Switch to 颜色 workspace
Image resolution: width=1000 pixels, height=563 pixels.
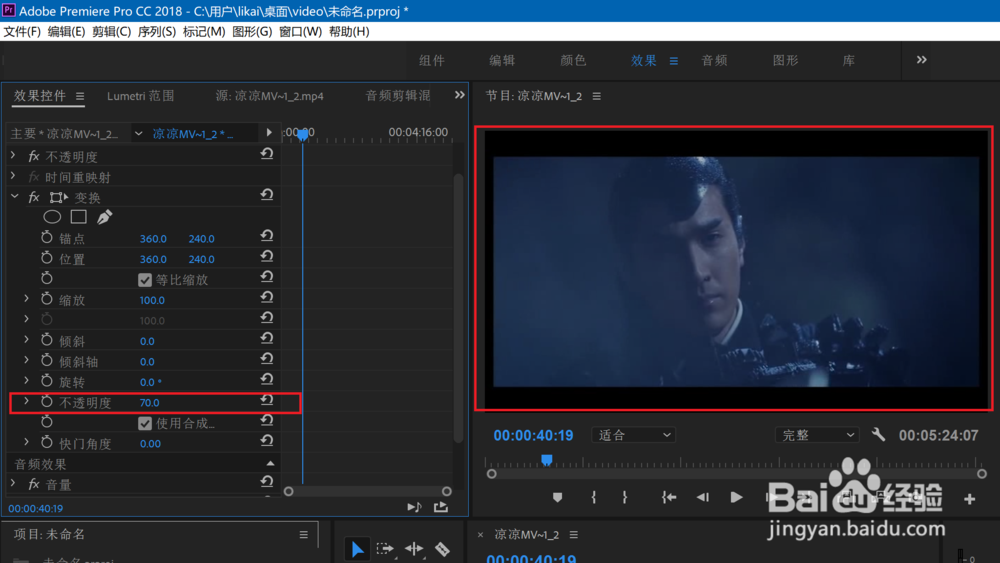[x=573, y=61]
